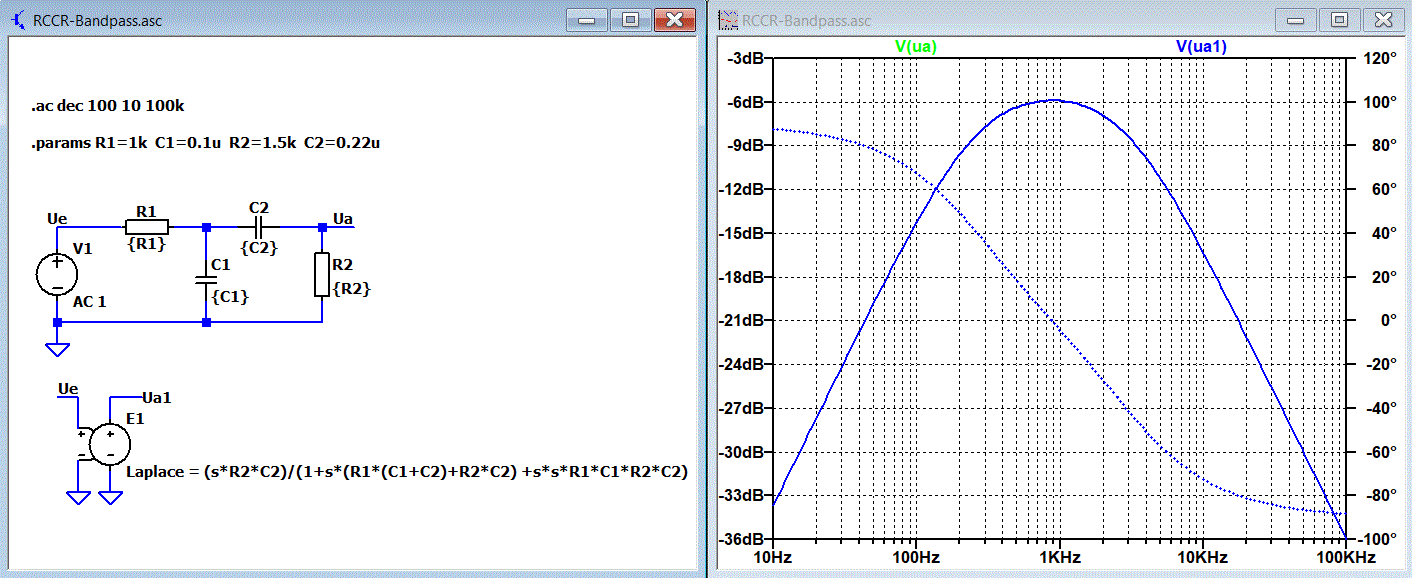Click the {R1} value text under R1

(x=146, y=245)
